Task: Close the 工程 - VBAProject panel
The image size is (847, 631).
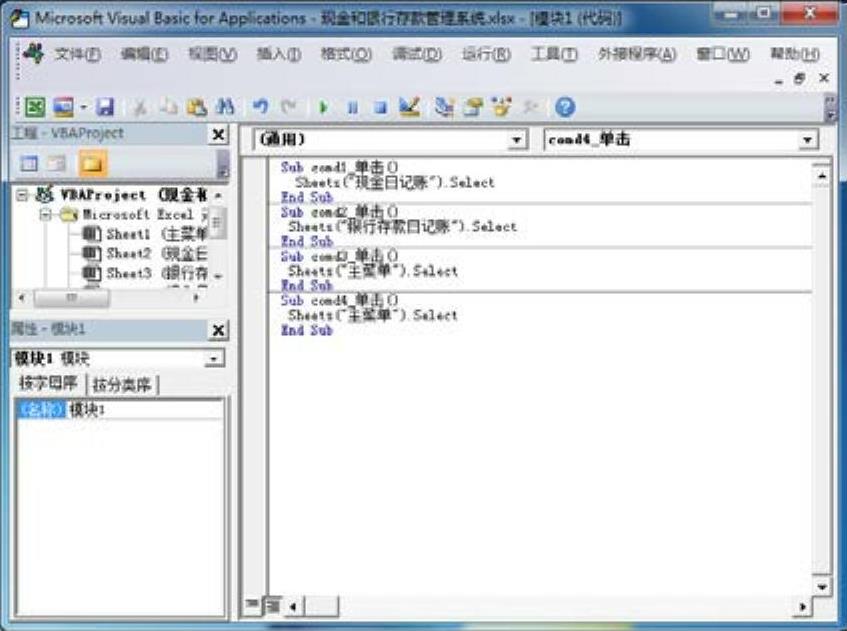Action: click(218, 134)
